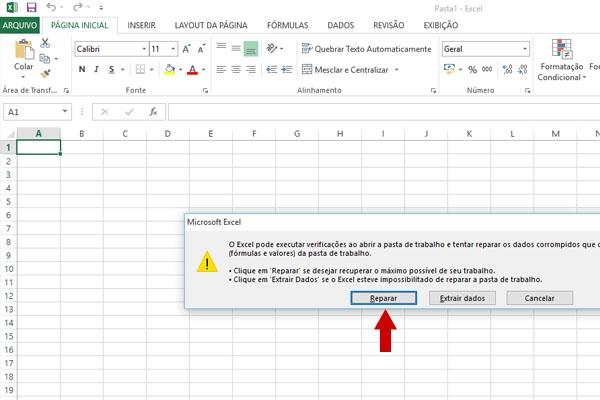This screenshot has height=400, width=600.
Task: Click the Undo arrow icon
Action: coord(51,7)
